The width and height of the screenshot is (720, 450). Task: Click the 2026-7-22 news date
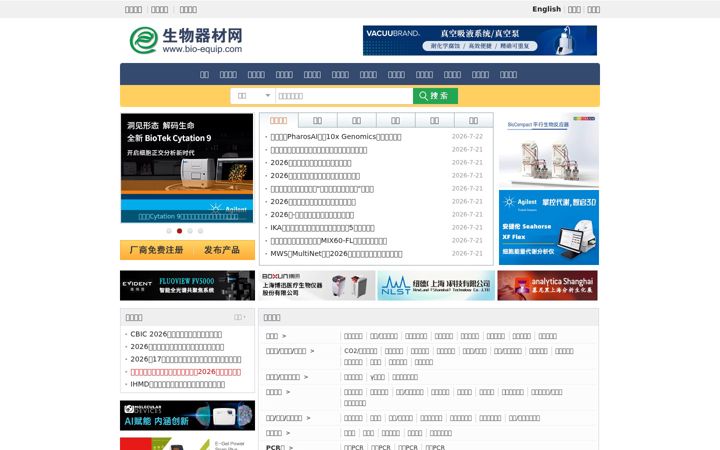(467, 136)
